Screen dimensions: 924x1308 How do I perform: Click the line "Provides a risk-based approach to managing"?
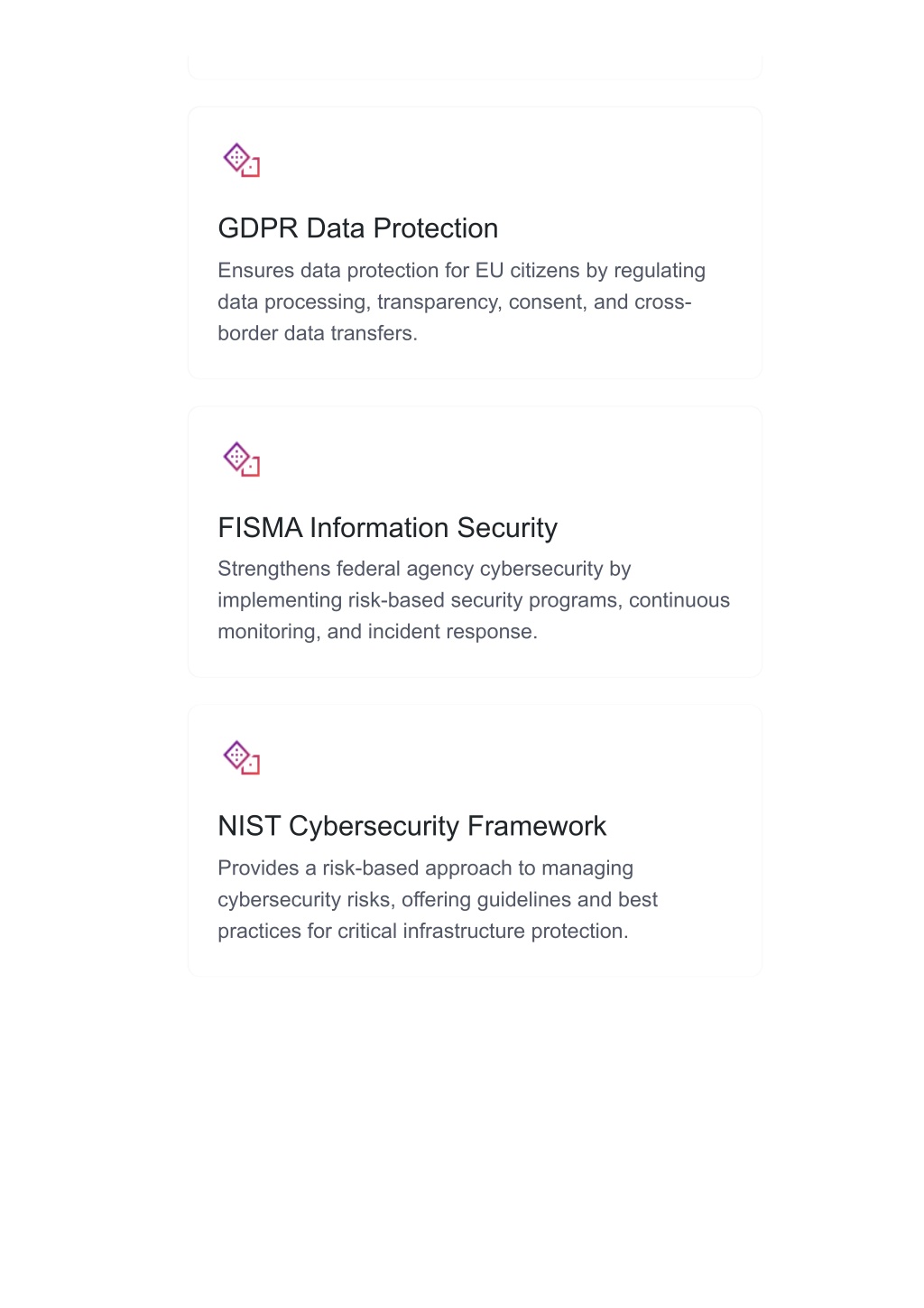coord(426,868)
